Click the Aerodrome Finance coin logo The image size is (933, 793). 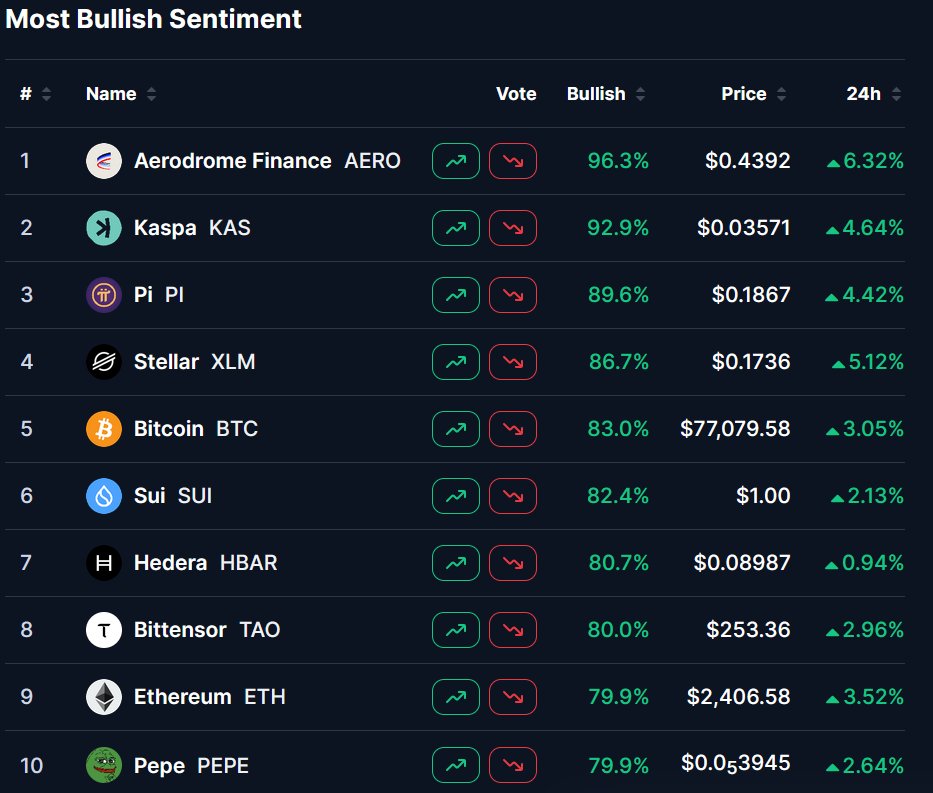click(104, 161)
